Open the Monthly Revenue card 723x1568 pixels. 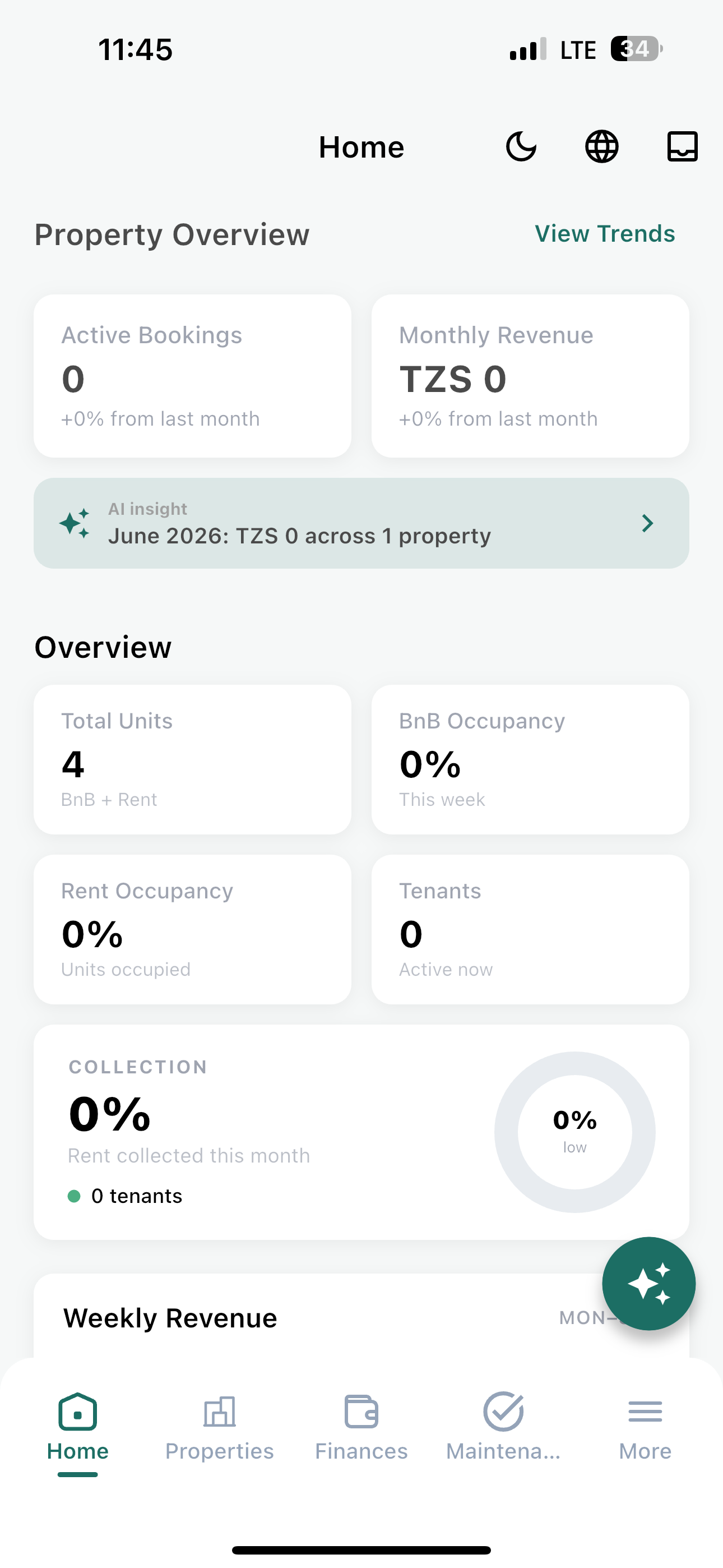[531, 376]
